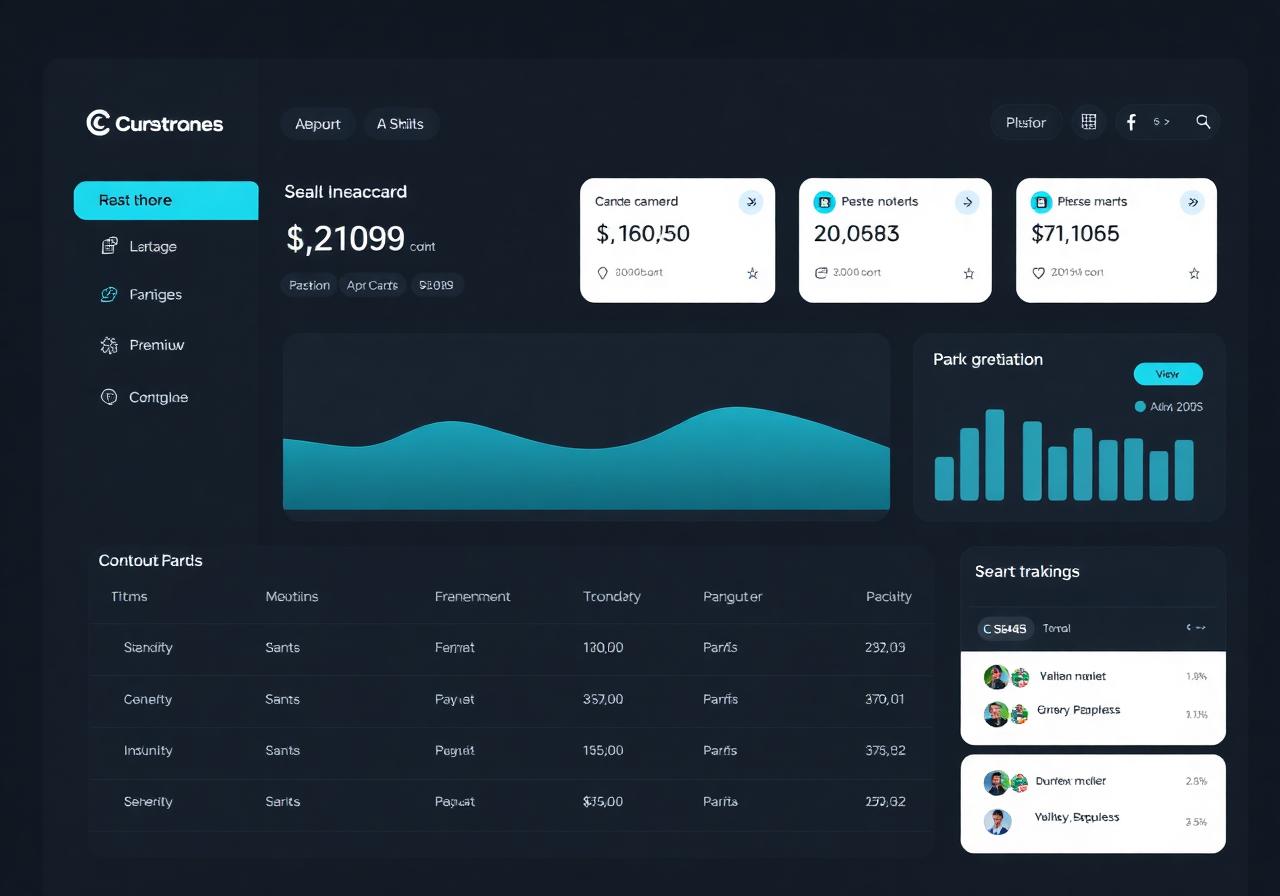Screen dimensions: 1280x896
Task: Open the grid icon in top bar
Action: click(1089, 122)
